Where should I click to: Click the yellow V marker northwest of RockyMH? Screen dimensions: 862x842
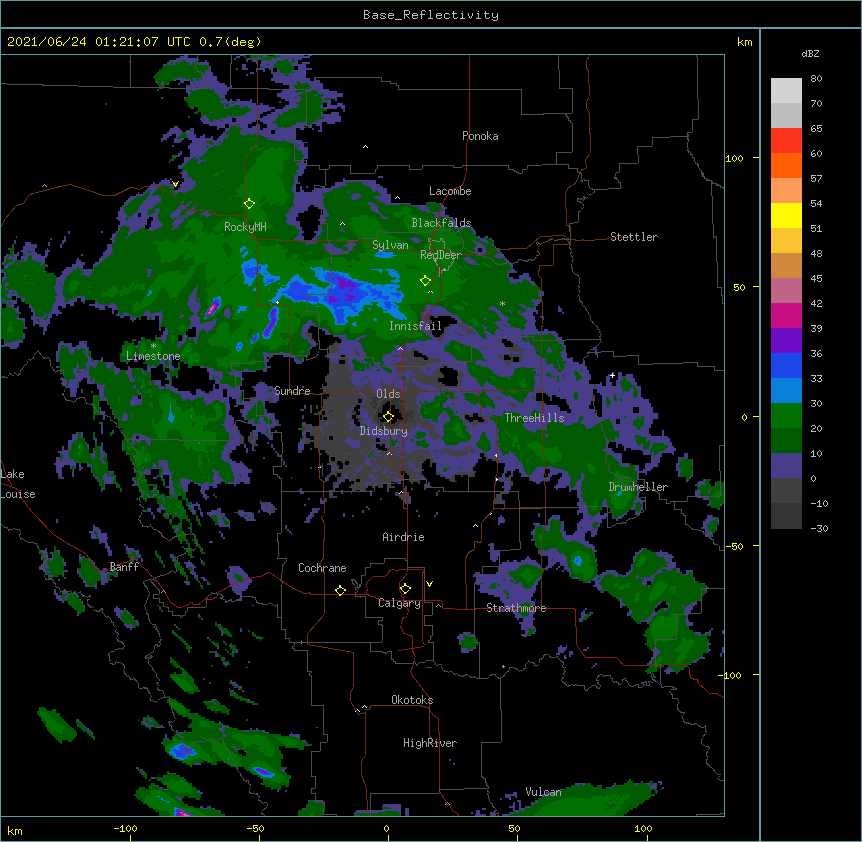(x=175, y=184)
